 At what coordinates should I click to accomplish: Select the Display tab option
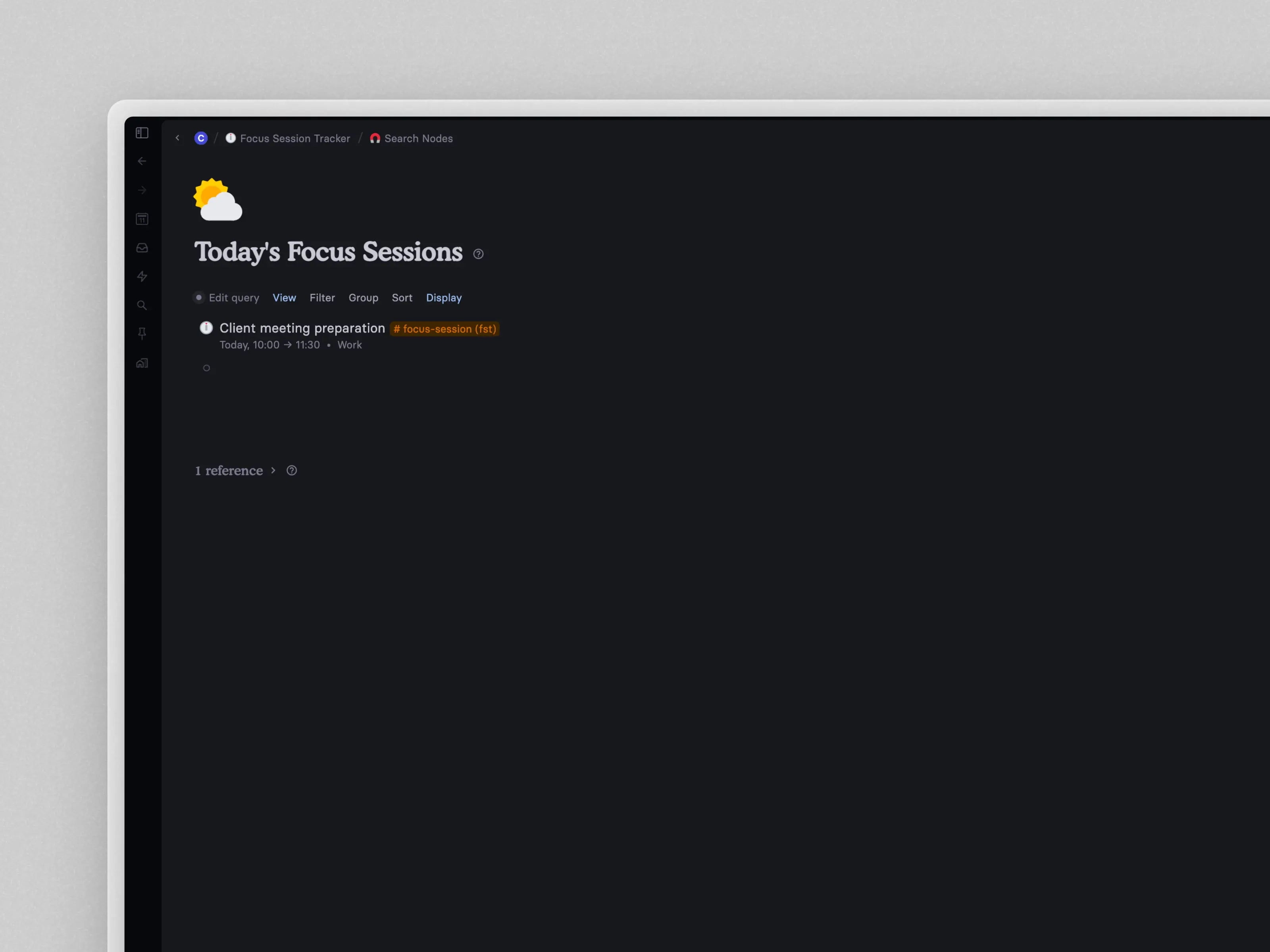pos(443,297)
